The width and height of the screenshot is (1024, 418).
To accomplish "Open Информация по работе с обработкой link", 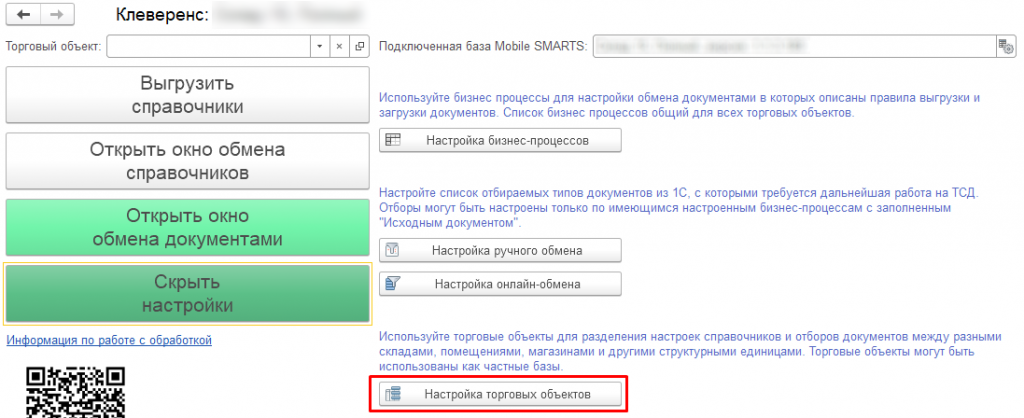I will pyautogui.click(x=109, y=341).
